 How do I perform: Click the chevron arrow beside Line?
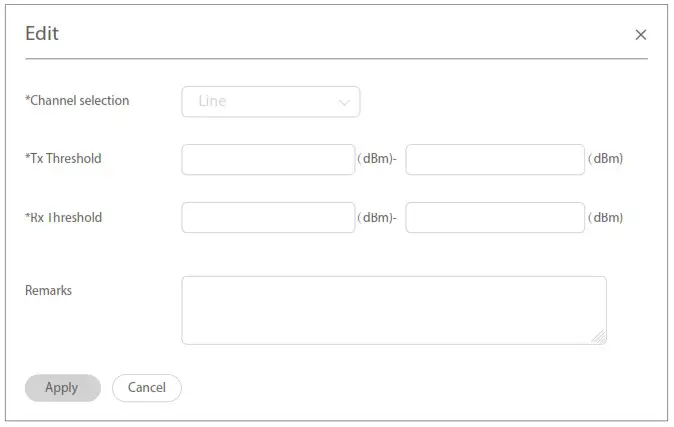pyautogui.click(x=344, y=102)
